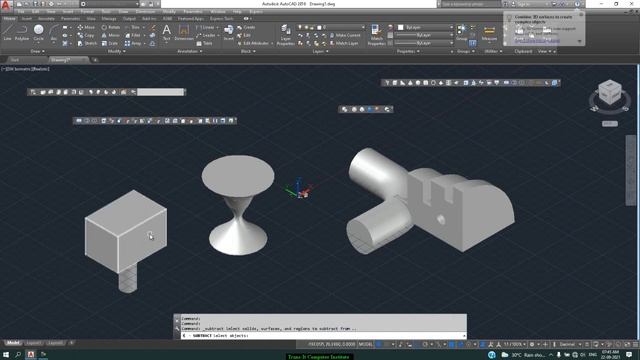640x360 pixels.
Task: Use the Mirror command
Action: [x=111, y=36]
